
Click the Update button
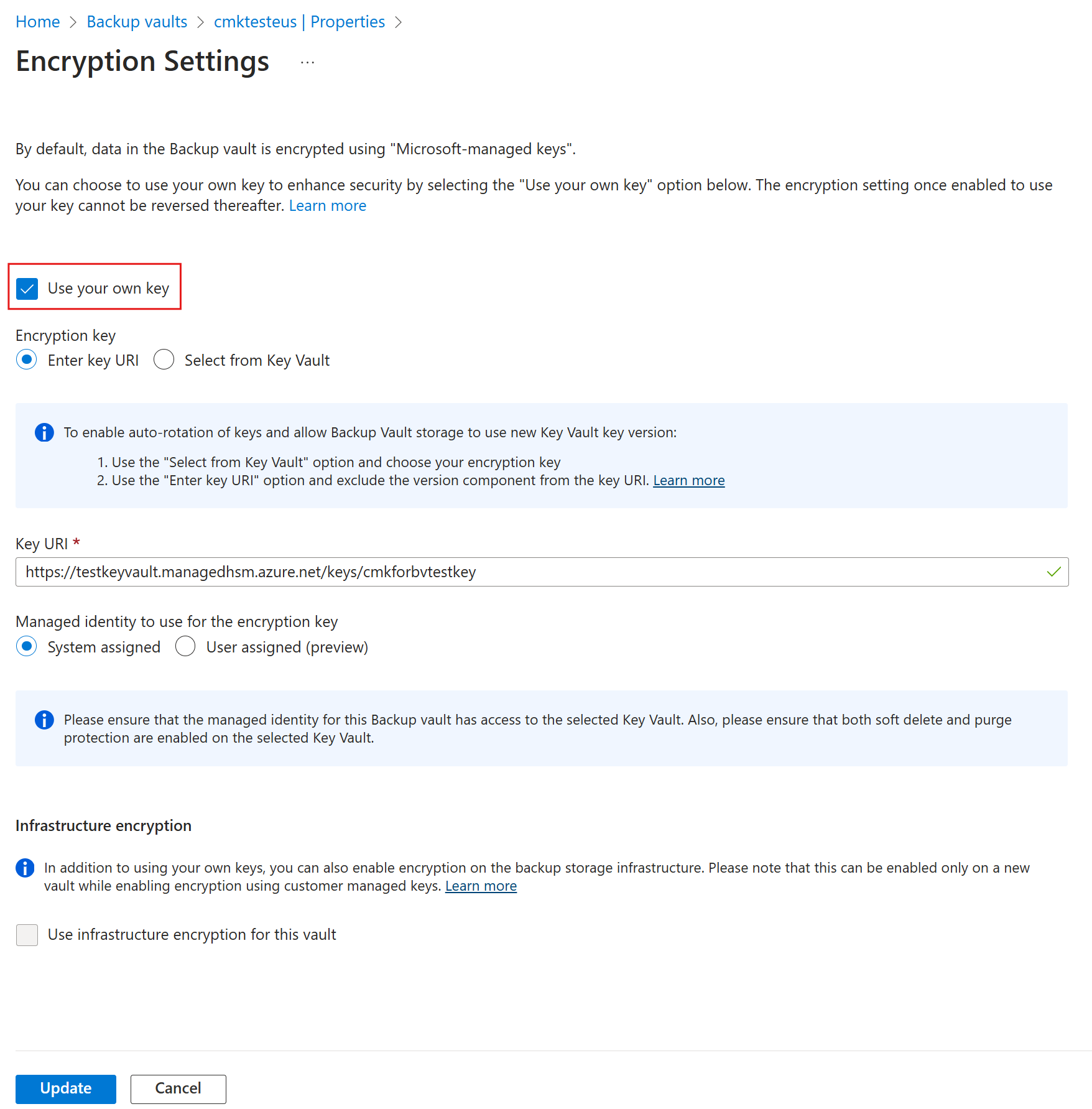tap(66, 1088)
